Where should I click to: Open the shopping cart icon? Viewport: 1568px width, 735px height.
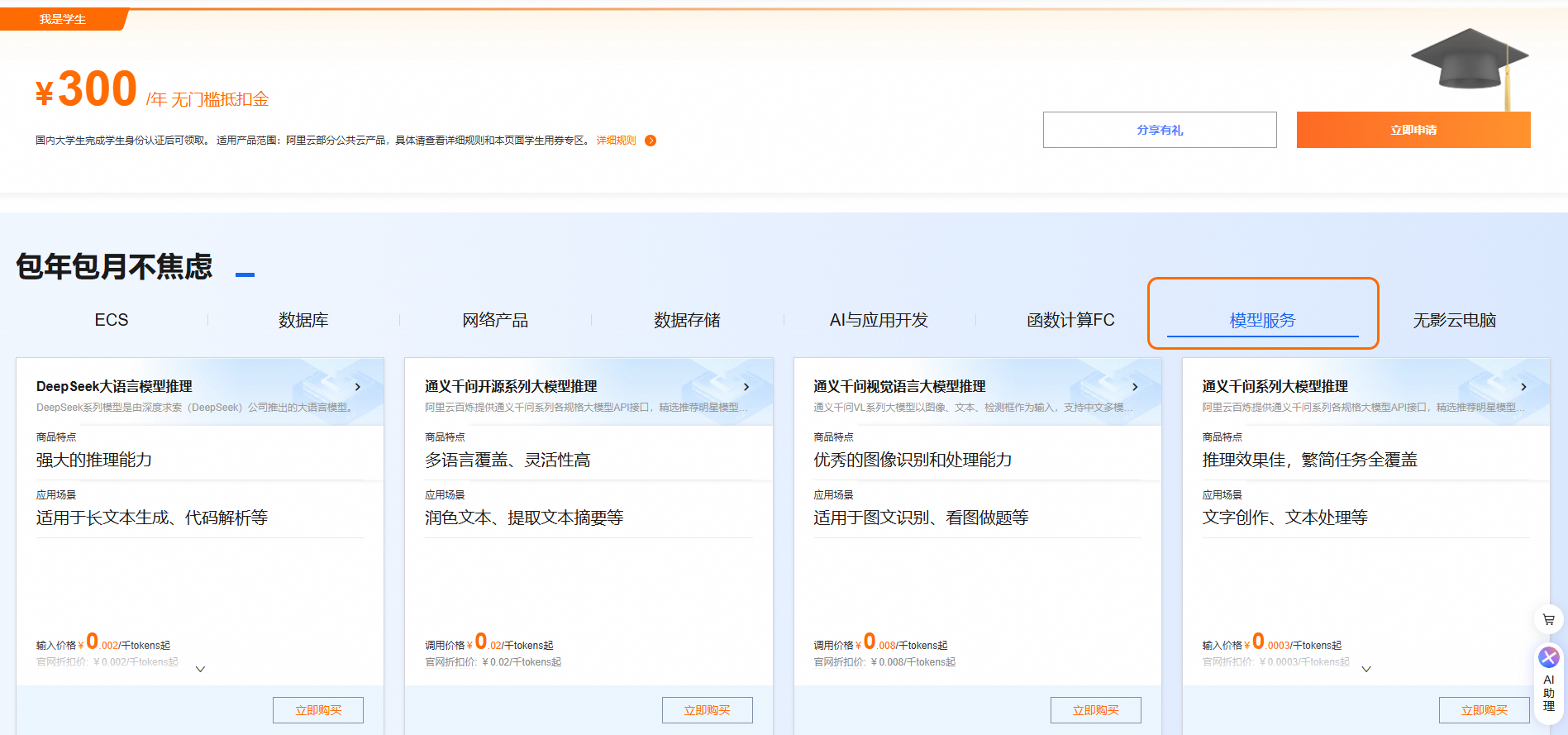(x=1548, y=619)
